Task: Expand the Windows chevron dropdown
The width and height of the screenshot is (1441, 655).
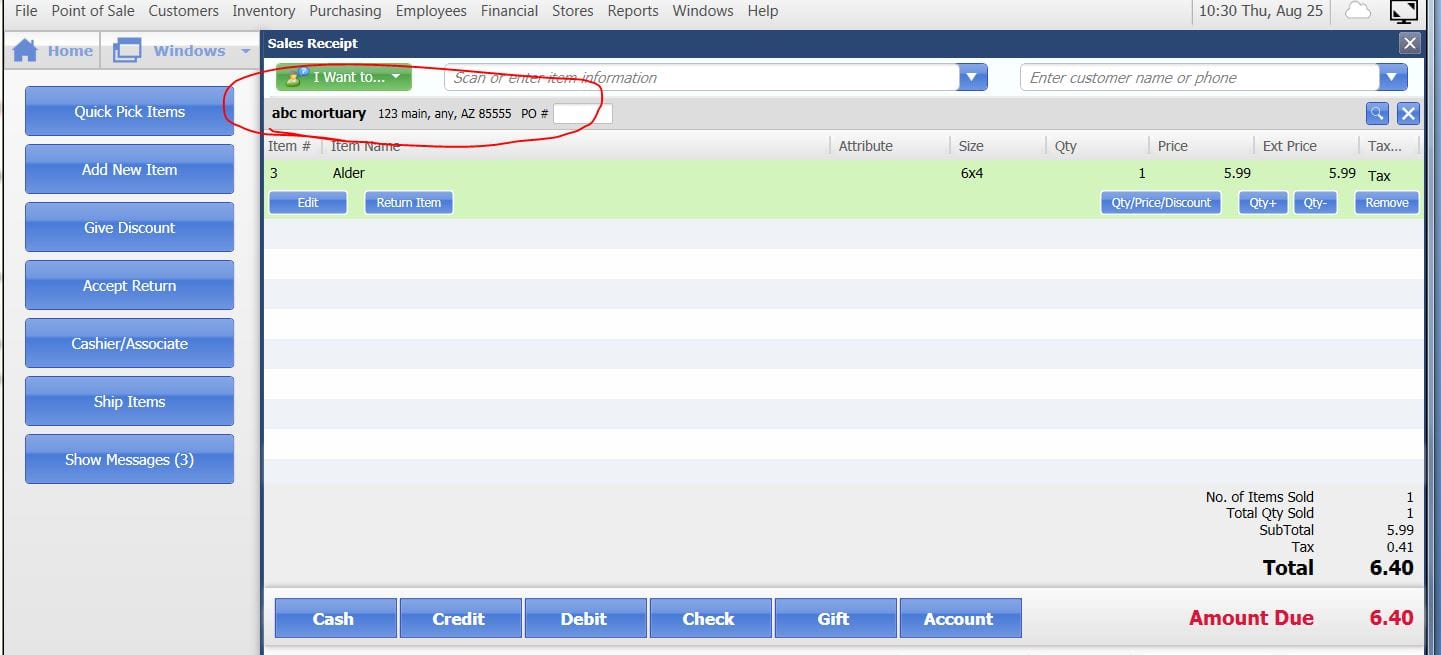Action: pyautogui.click(x=245, y=50)
